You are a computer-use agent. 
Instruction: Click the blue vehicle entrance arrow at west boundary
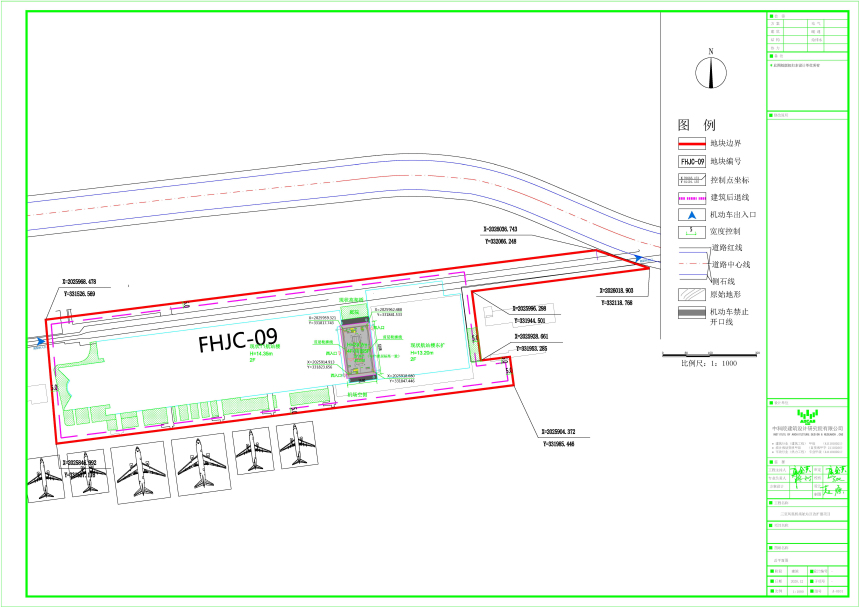click(x=40, y=342)
